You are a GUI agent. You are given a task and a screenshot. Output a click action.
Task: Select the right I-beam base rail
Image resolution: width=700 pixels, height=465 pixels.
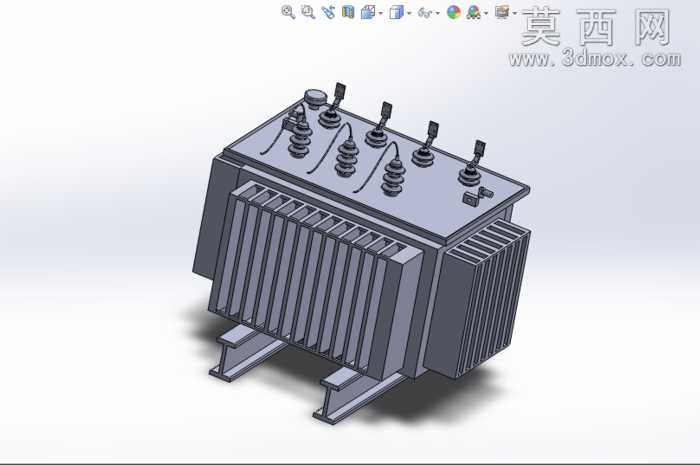coord(355,395)
